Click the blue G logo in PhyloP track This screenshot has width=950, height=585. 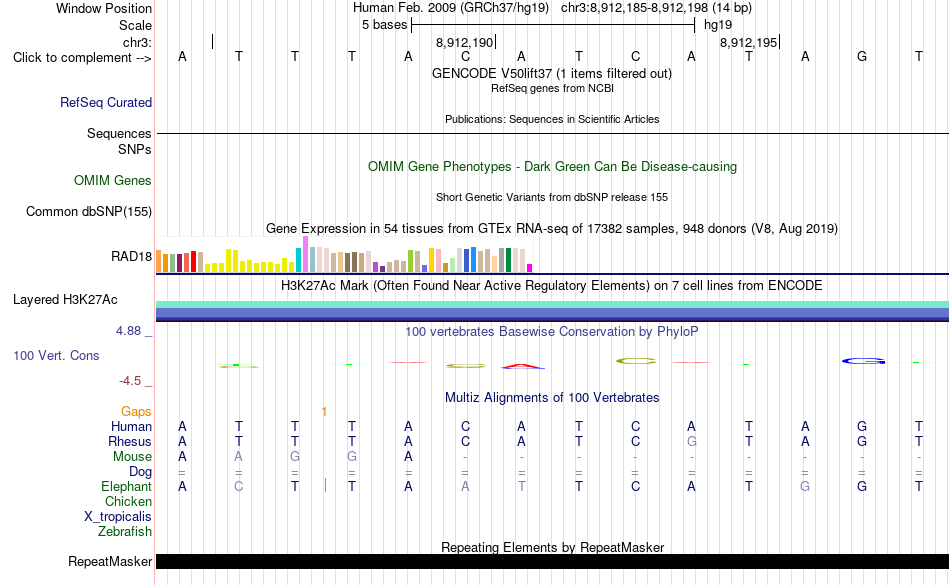[863, 361]
